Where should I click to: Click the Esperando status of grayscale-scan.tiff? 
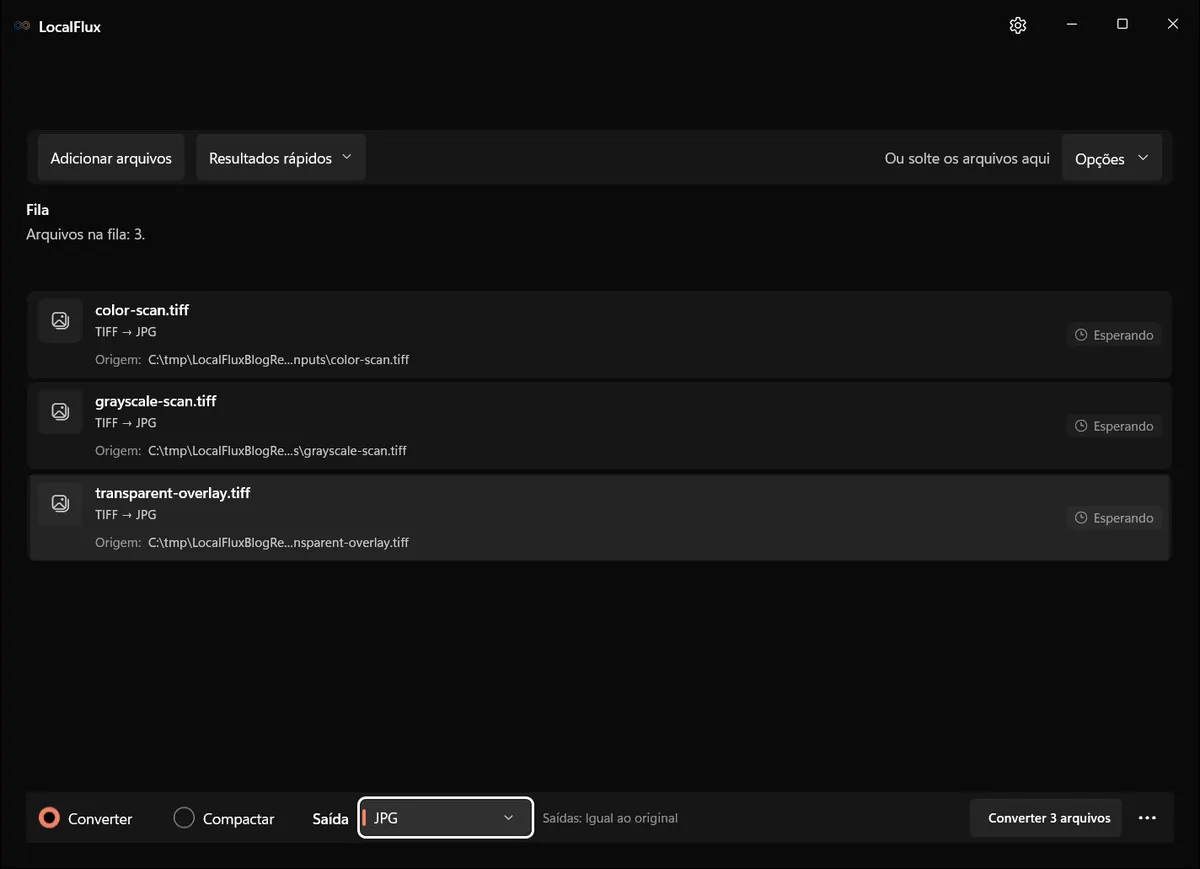click(1114, 426)
